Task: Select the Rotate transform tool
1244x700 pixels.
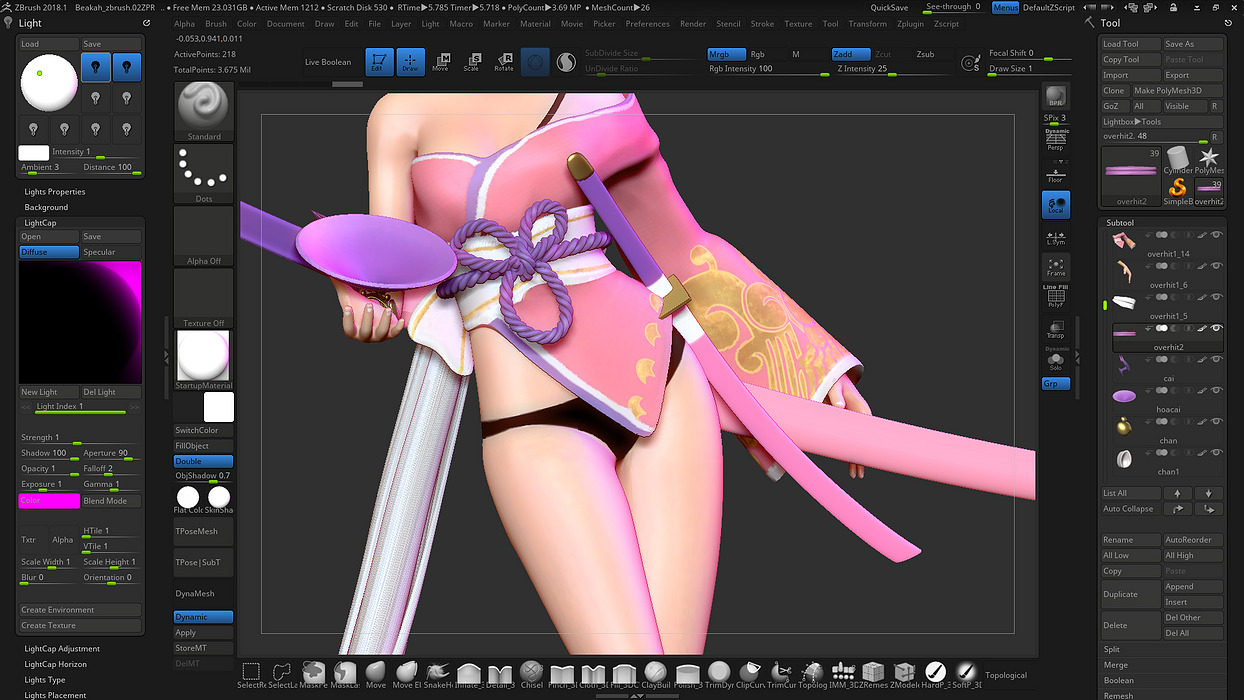Action: (x=504, y=62)
